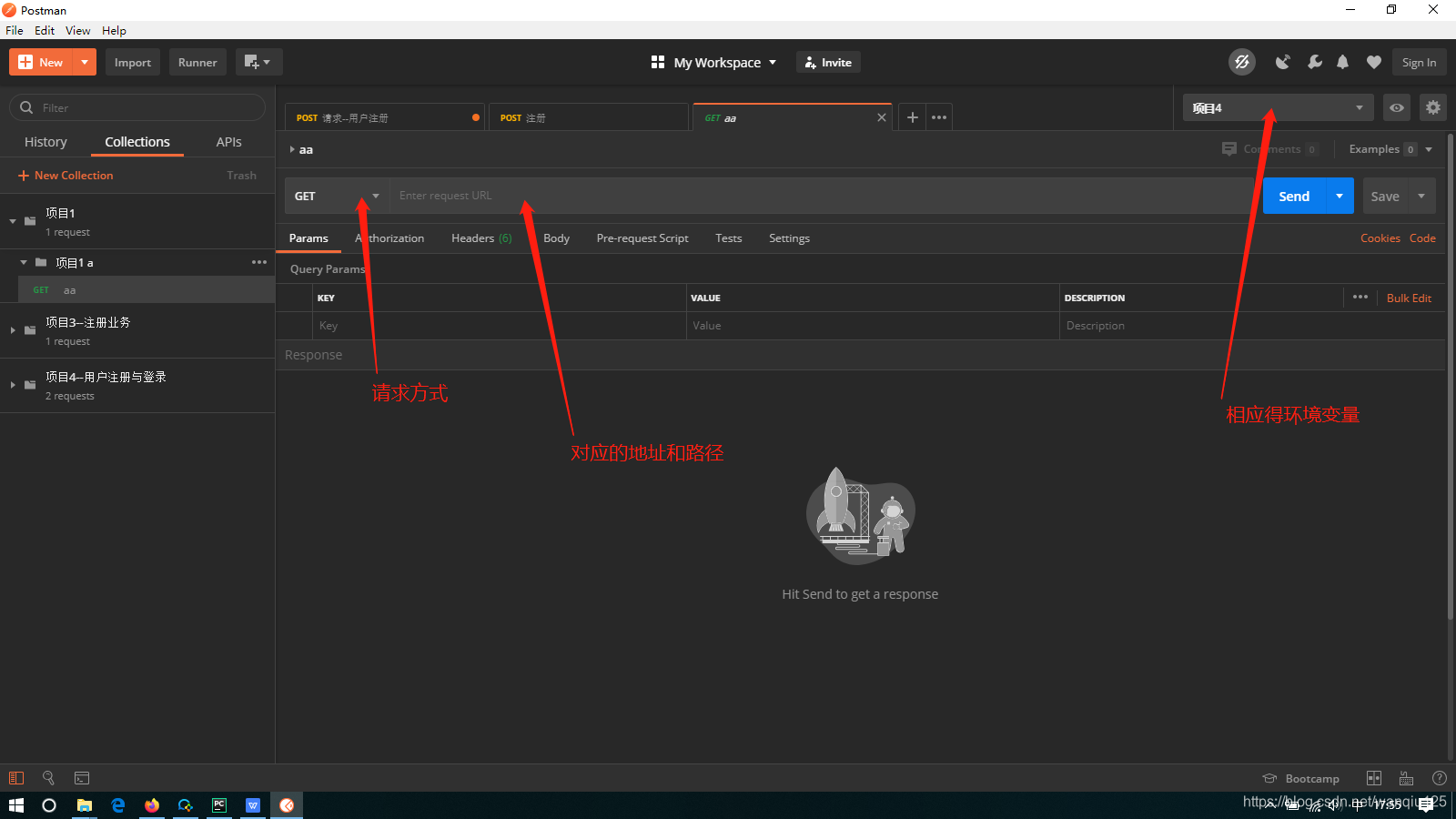
Task: Open the wrench settings icon
Action: tap(1314, 62)
